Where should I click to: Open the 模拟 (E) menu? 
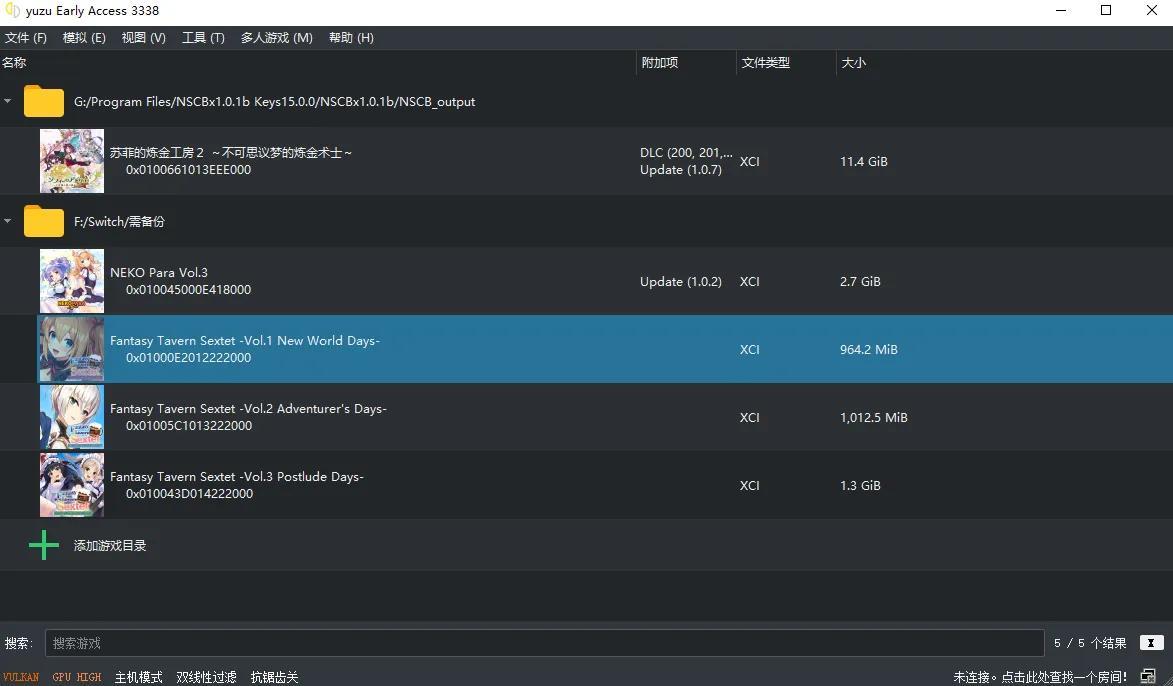click(x=84, y=37)
